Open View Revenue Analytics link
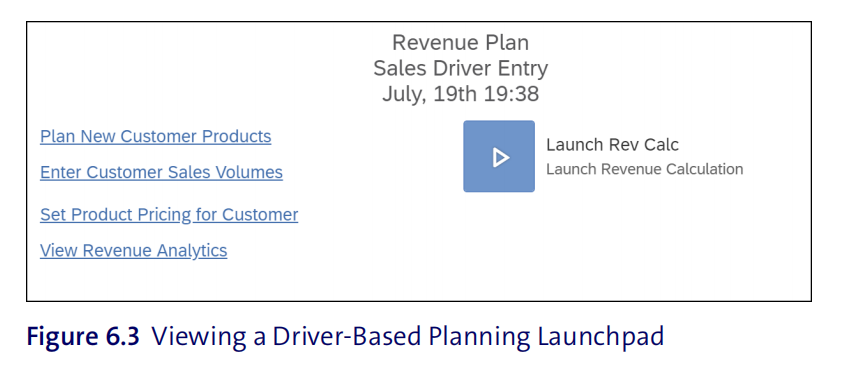The width and height of the screenshot is (855, 371). tap(134, 250)
